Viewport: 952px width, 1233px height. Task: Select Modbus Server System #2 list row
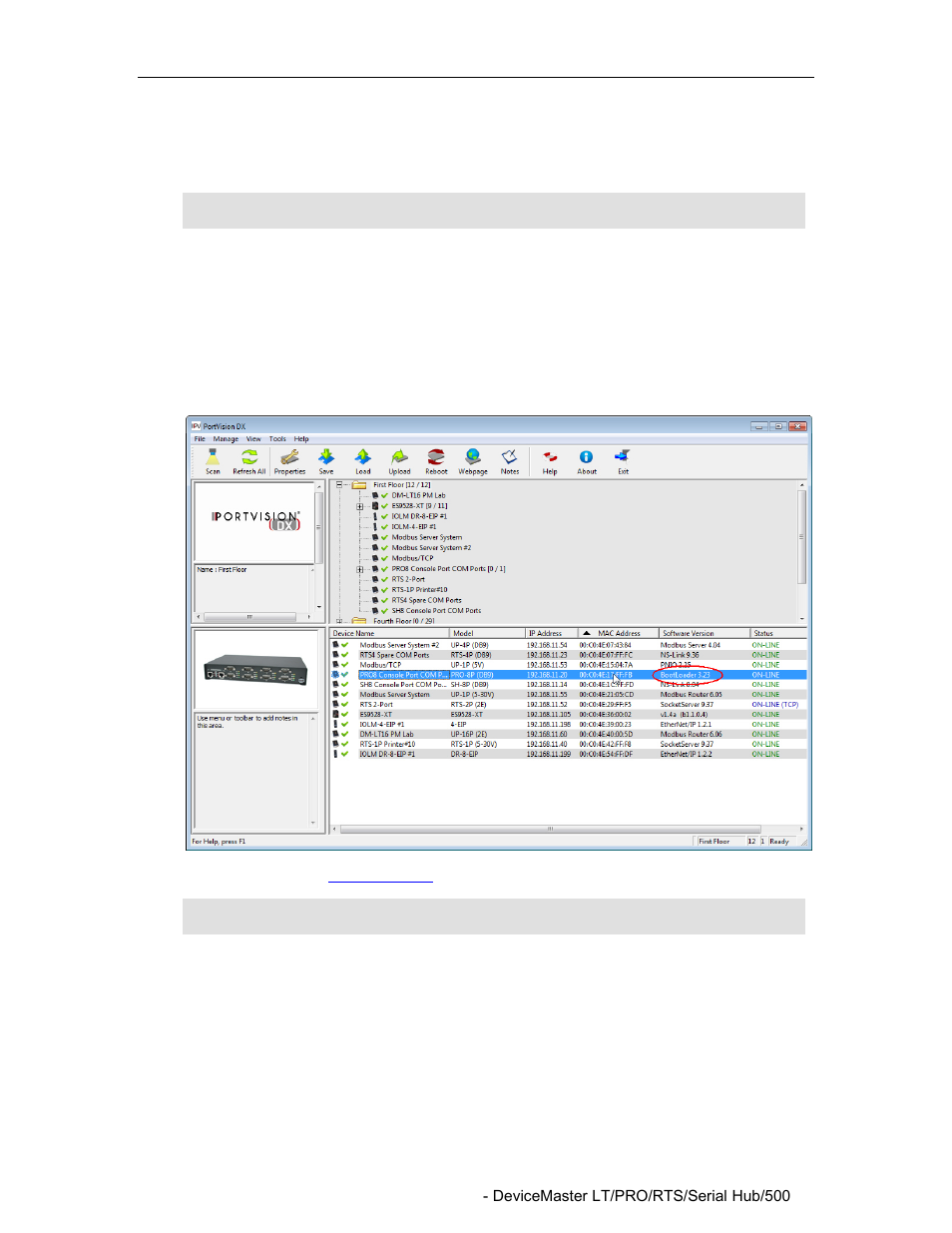pyautogui.click(x=569, y=645)
